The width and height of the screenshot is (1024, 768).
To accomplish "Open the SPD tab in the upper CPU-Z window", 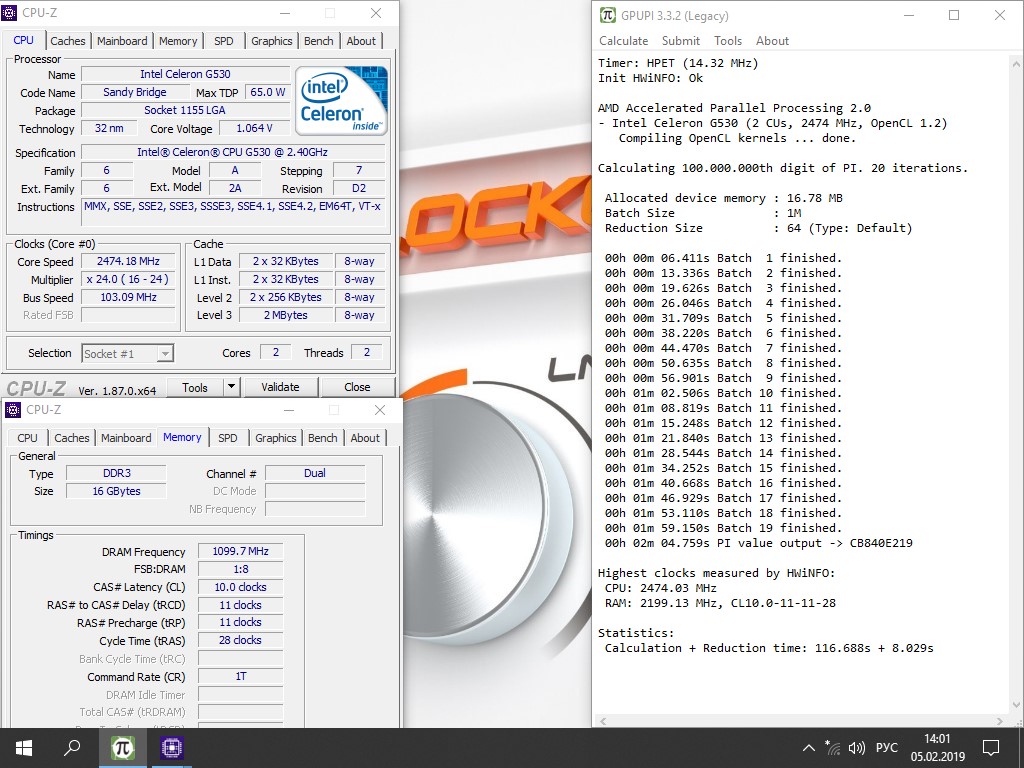I will [x=223, y=41].
